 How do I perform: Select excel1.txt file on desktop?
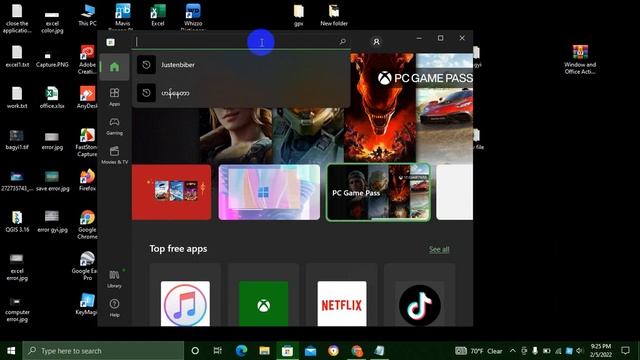17,57
